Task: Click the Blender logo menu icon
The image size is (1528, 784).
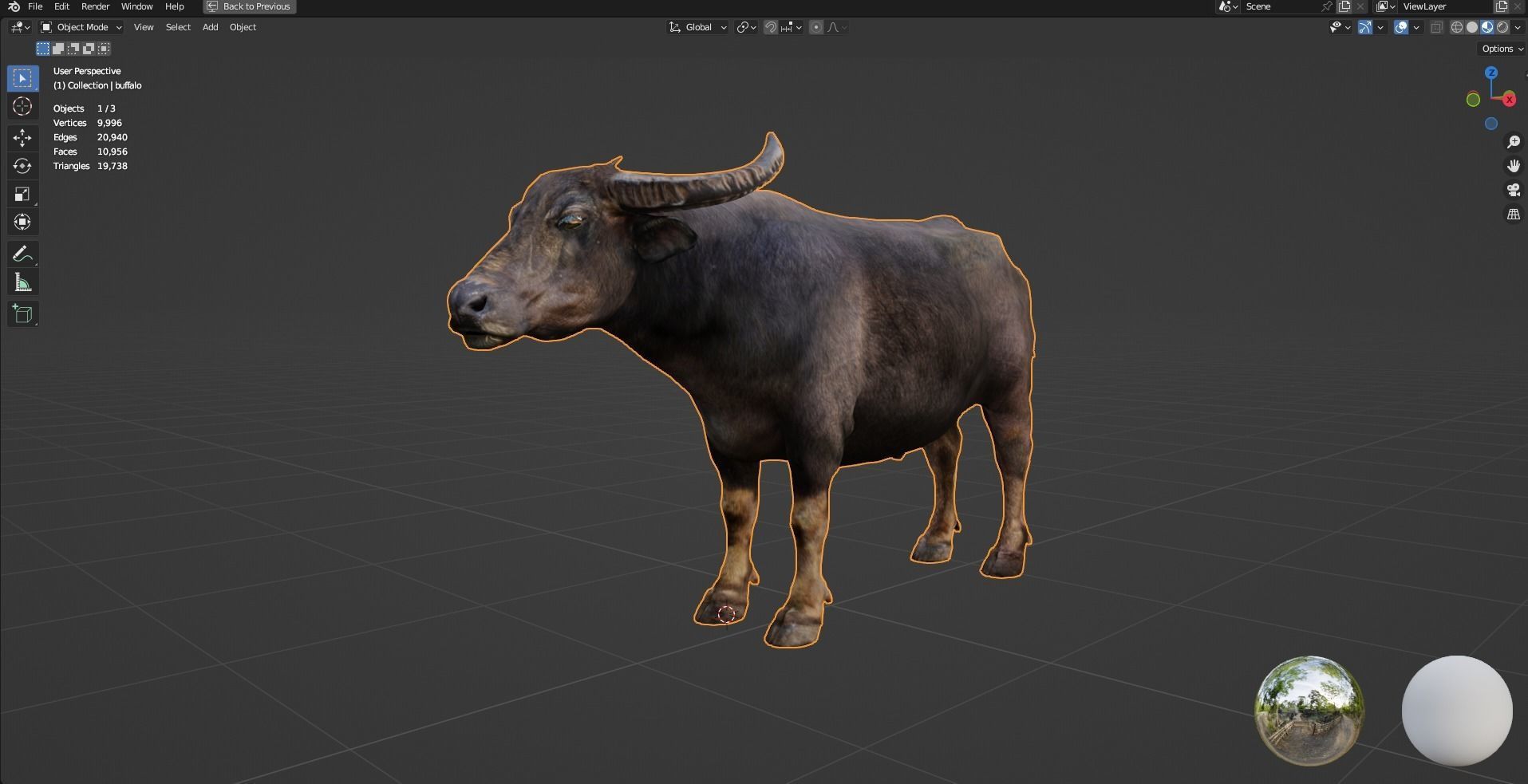Action: [14, 6]
